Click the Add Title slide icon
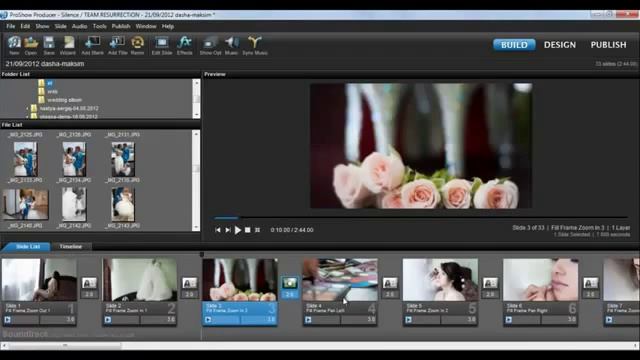 (118, 45)
